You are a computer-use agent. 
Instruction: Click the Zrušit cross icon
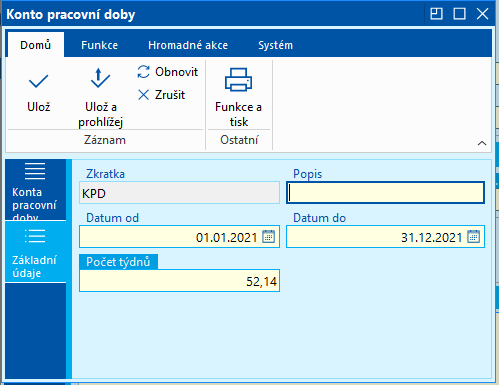143,95
